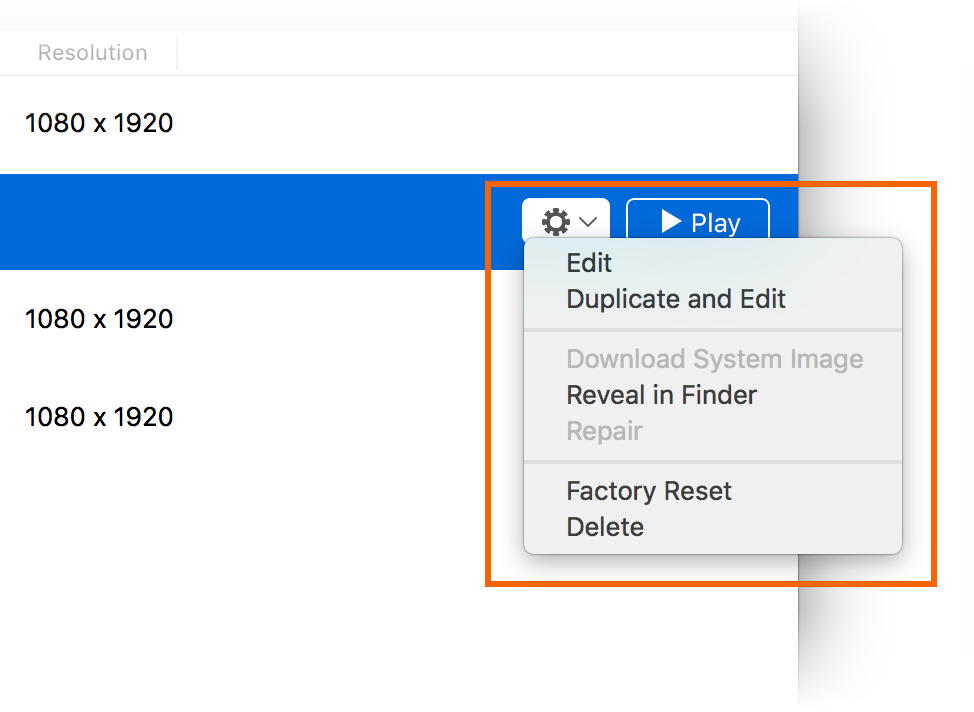Click the Resolution column header
The width and height of the screenshot is (974, 712).
pos(91,52)
